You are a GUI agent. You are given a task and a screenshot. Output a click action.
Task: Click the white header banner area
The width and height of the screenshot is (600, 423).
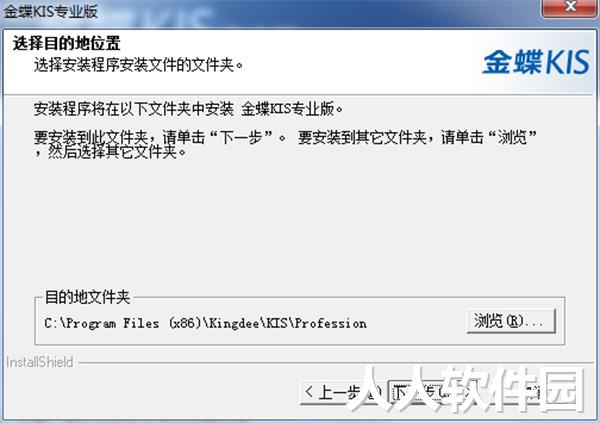coord(298,62)
